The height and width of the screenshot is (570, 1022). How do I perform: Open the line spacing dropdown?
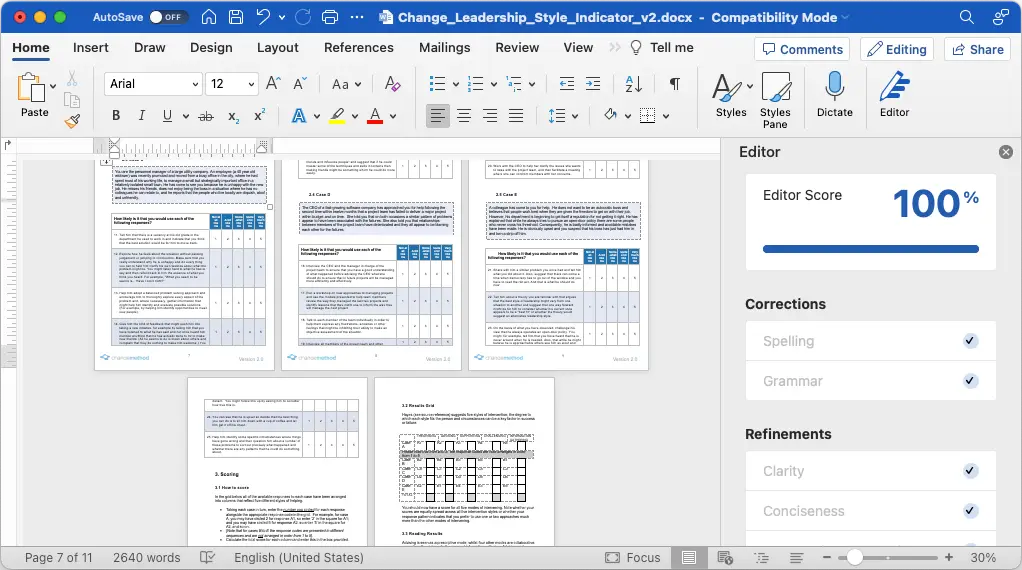click(563, 116)
